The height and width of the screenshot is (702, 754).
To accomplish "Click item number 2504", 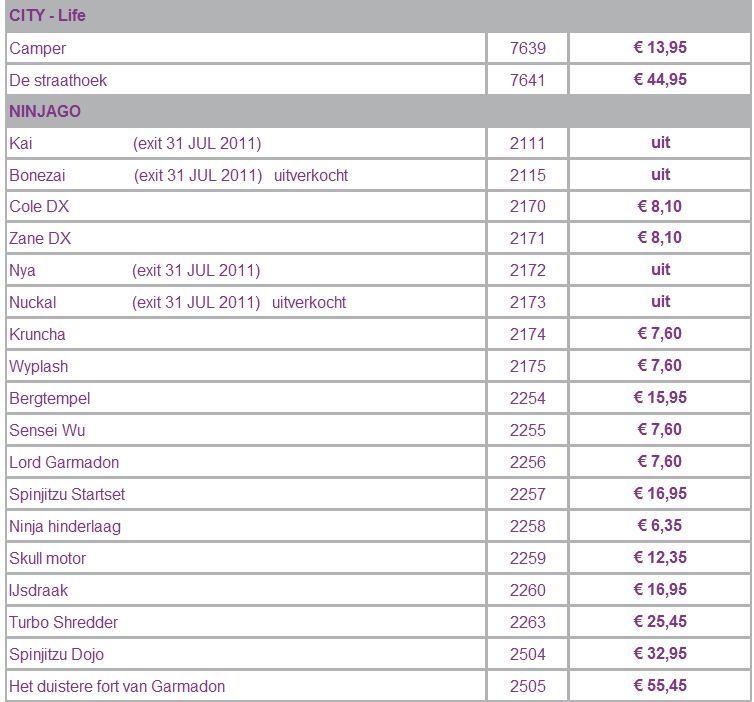I will tap(528, 654).
